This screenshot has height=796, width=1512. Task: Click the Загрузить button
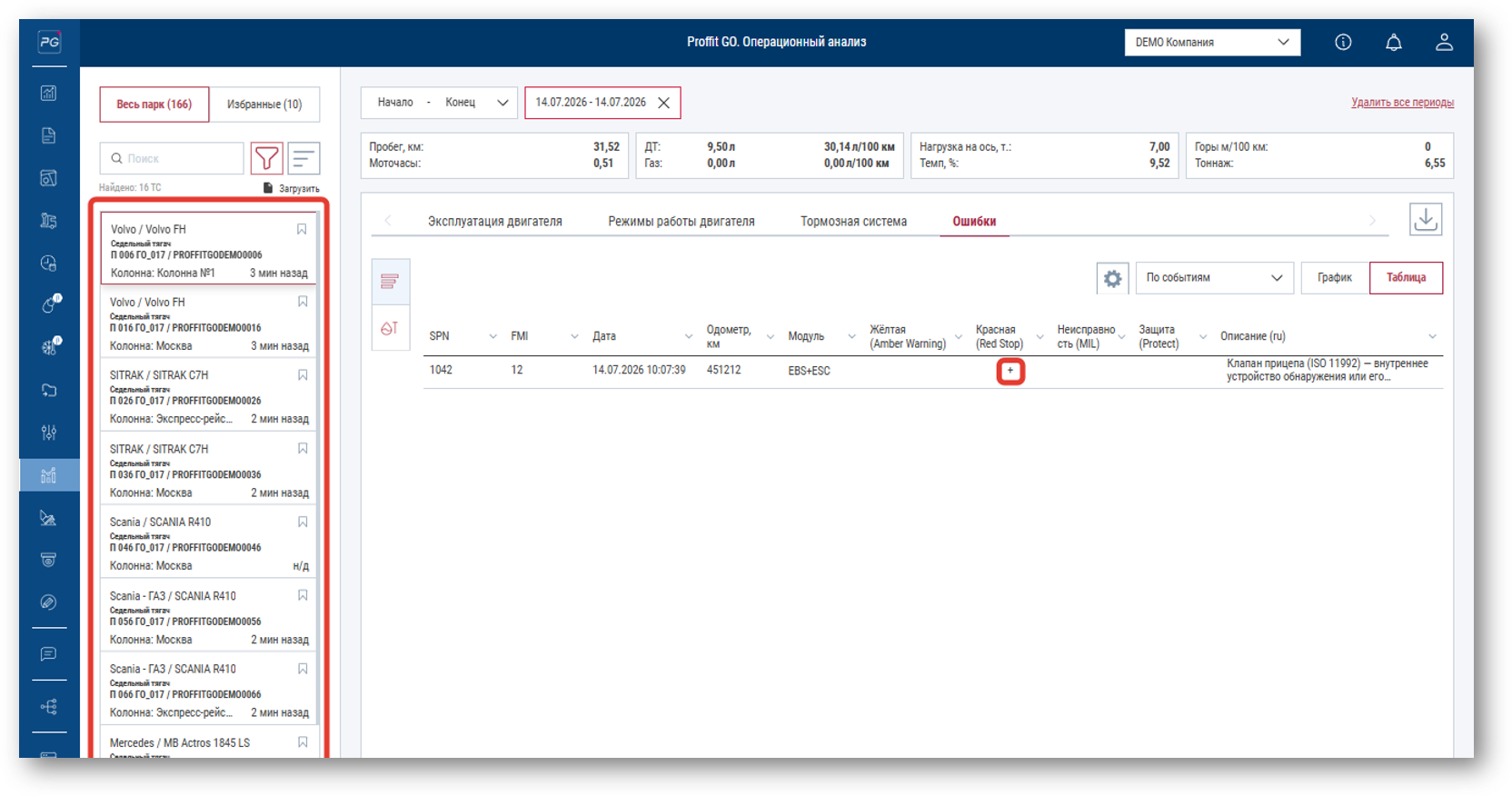(x=292, y=188)
